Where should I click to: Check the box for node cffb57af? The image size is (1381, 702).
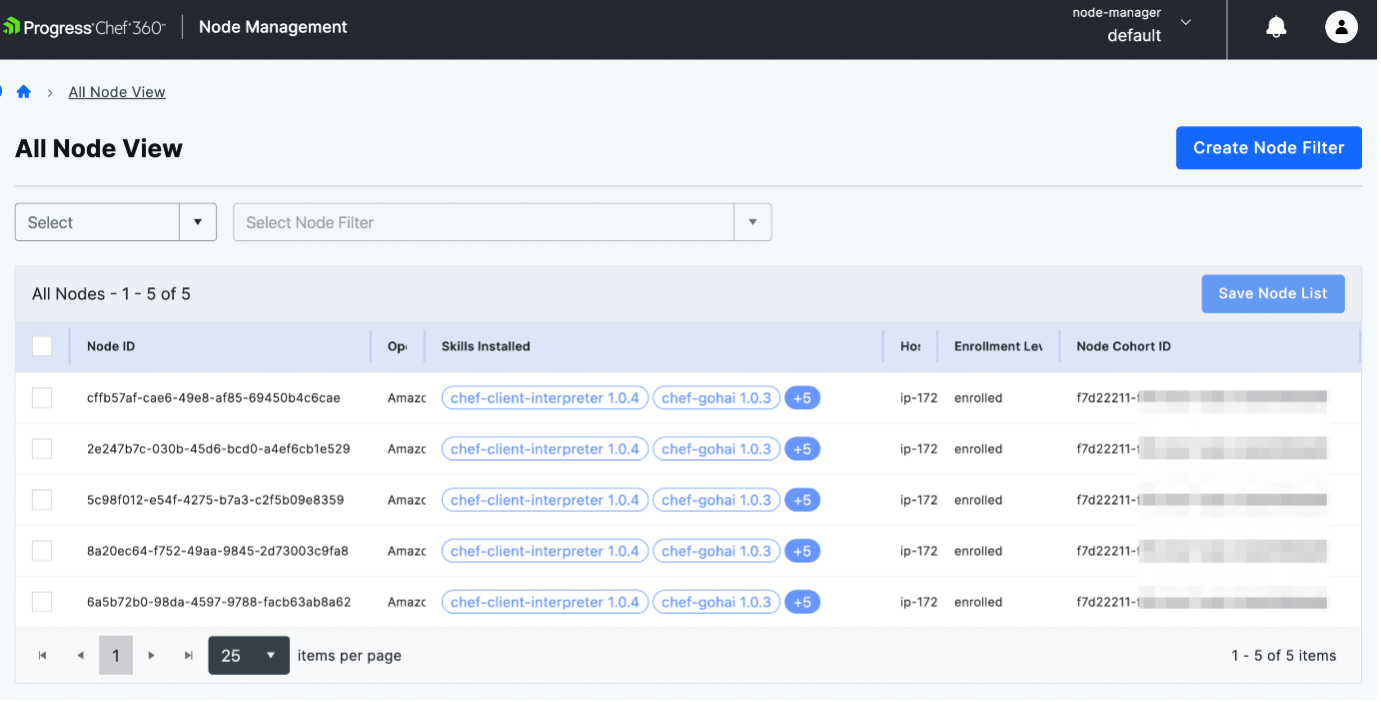point(42,398)
